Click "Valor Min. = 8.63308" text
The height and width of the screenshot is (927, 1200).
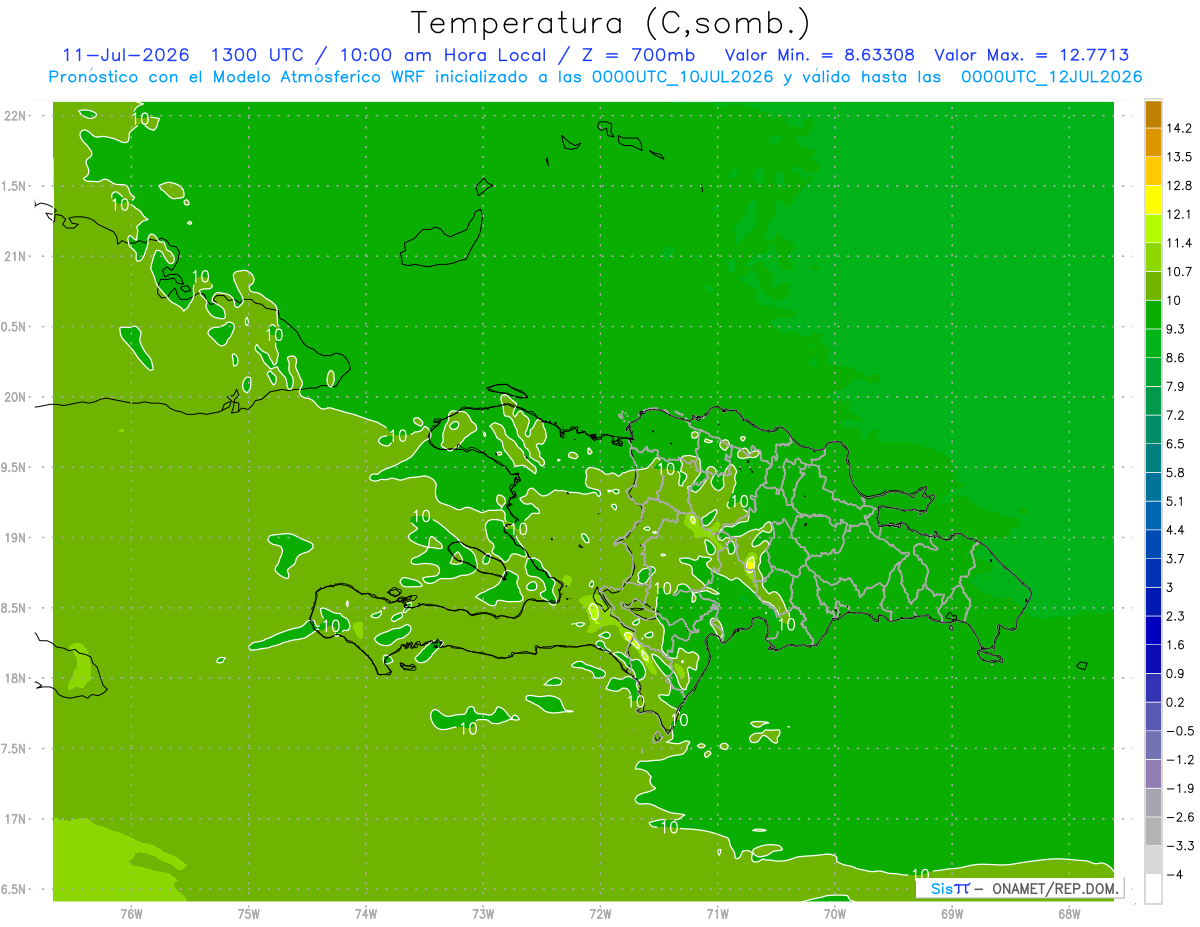819,55
